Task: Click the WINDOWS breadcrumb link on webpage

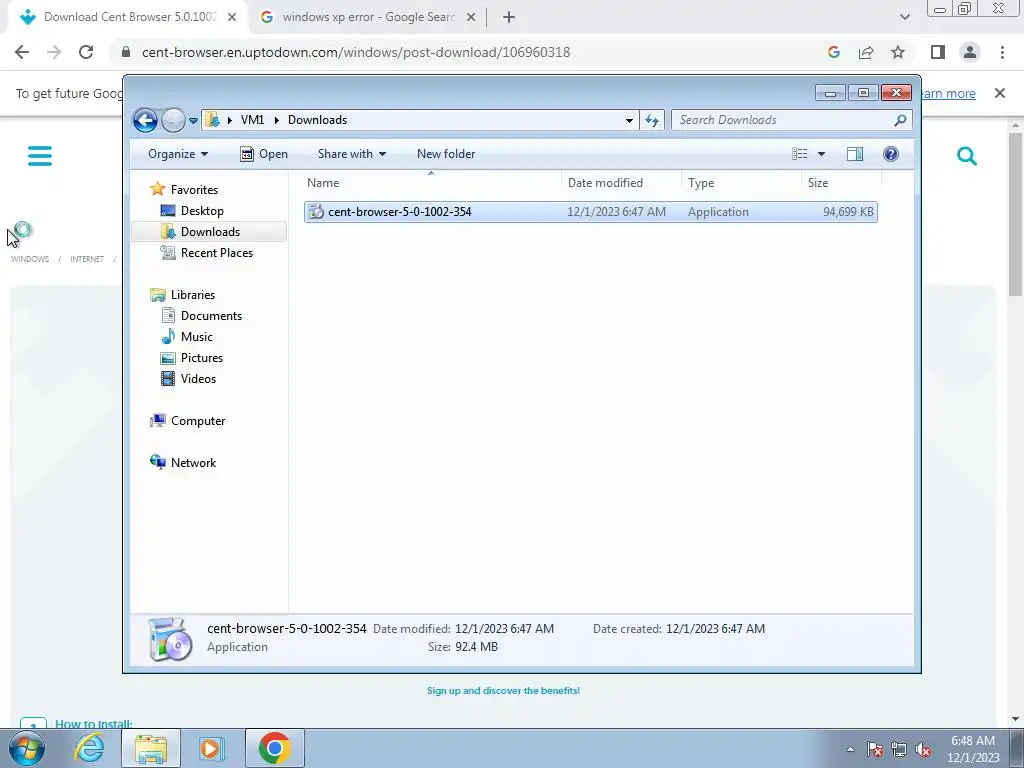Action: coord(30,259)
